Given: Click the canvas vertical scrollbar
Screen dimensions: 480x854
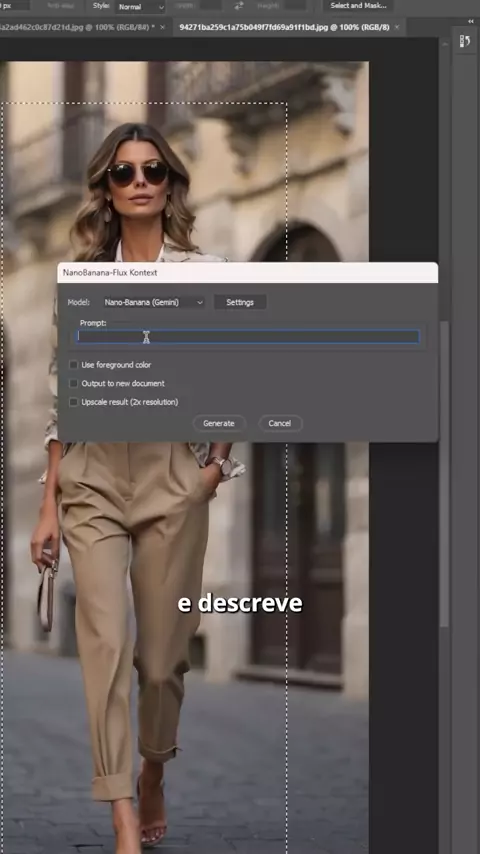Looking at the screenshot, I should (x=445, y=473).
